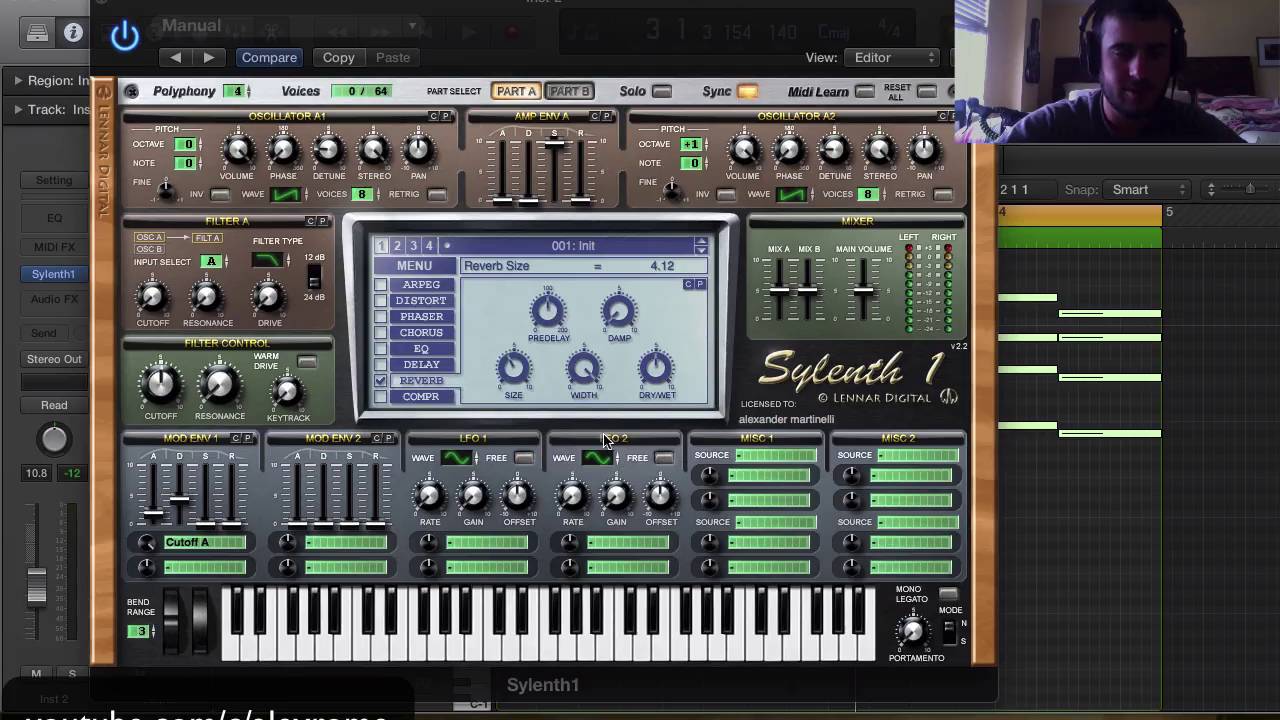The image size is (1280, 720).
Task: Click the Logic info 'i' icon
Action: pyautogui.click(x=73, y=32)
